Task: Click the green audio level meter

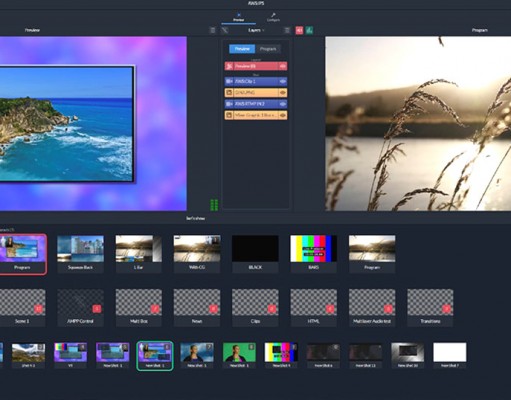Action: [x=214, y=205]
